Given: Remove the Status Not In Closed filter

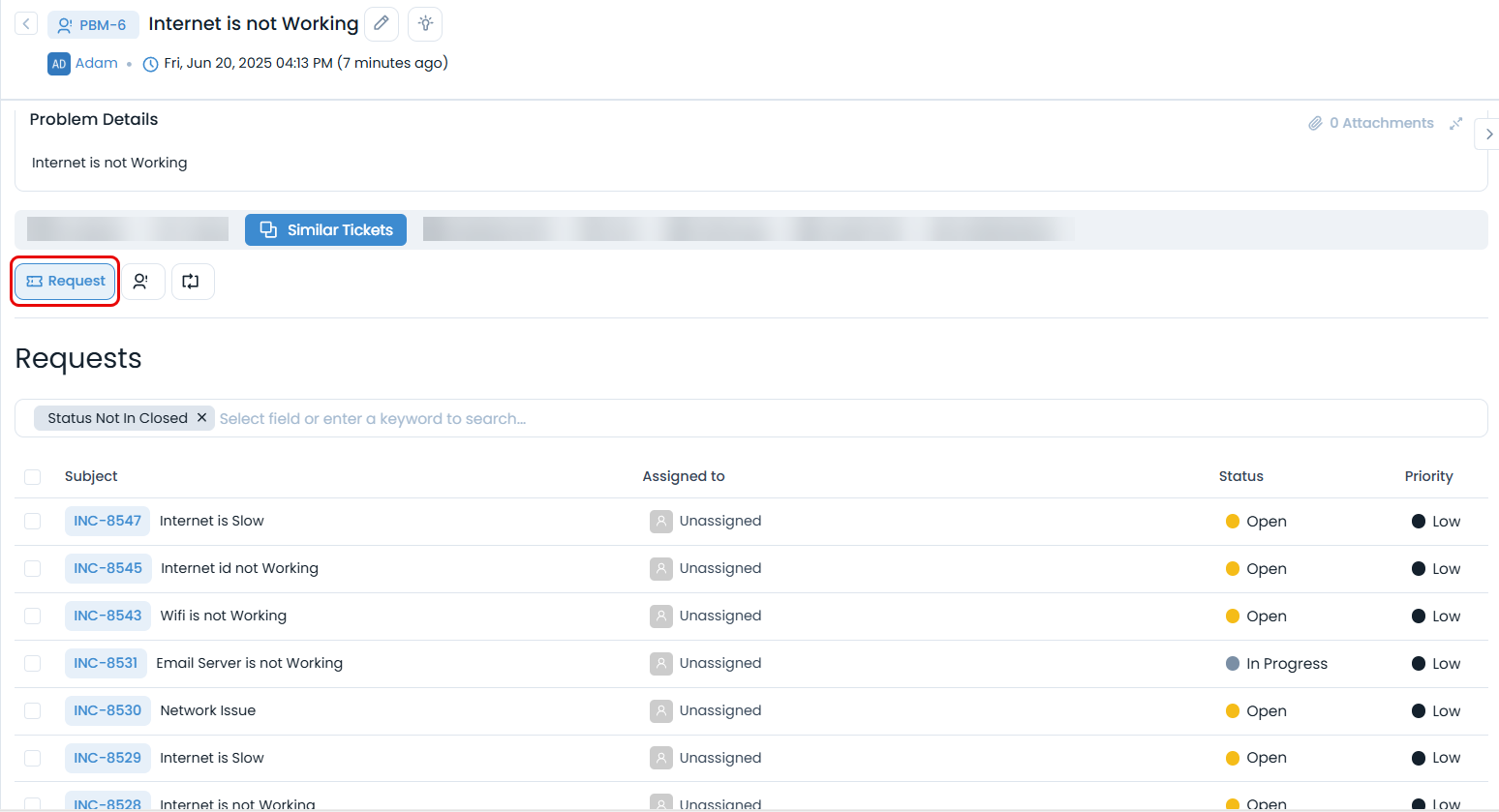Looking at the screenshot, I should pos(202,418).
